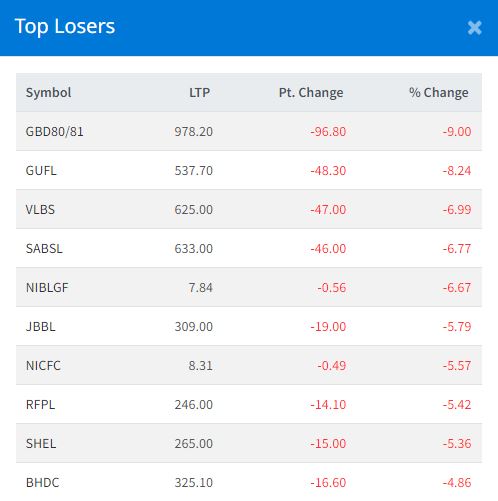Close the Top Losers panel
Image resolution: width=498 pixels, height=501 pixels.
coord(474,28)
